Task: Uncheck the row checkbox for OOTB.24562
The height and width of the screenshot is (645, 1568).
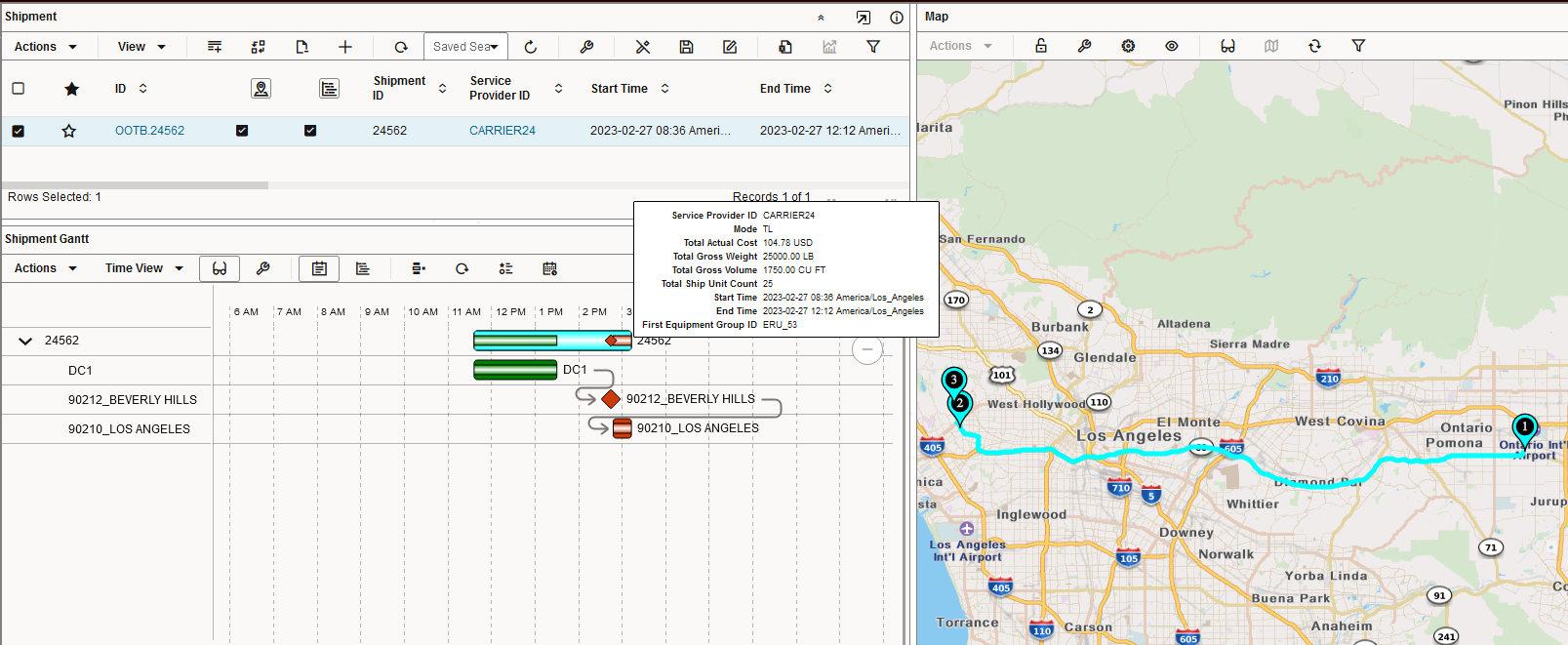Action: (x=18, y=131)
